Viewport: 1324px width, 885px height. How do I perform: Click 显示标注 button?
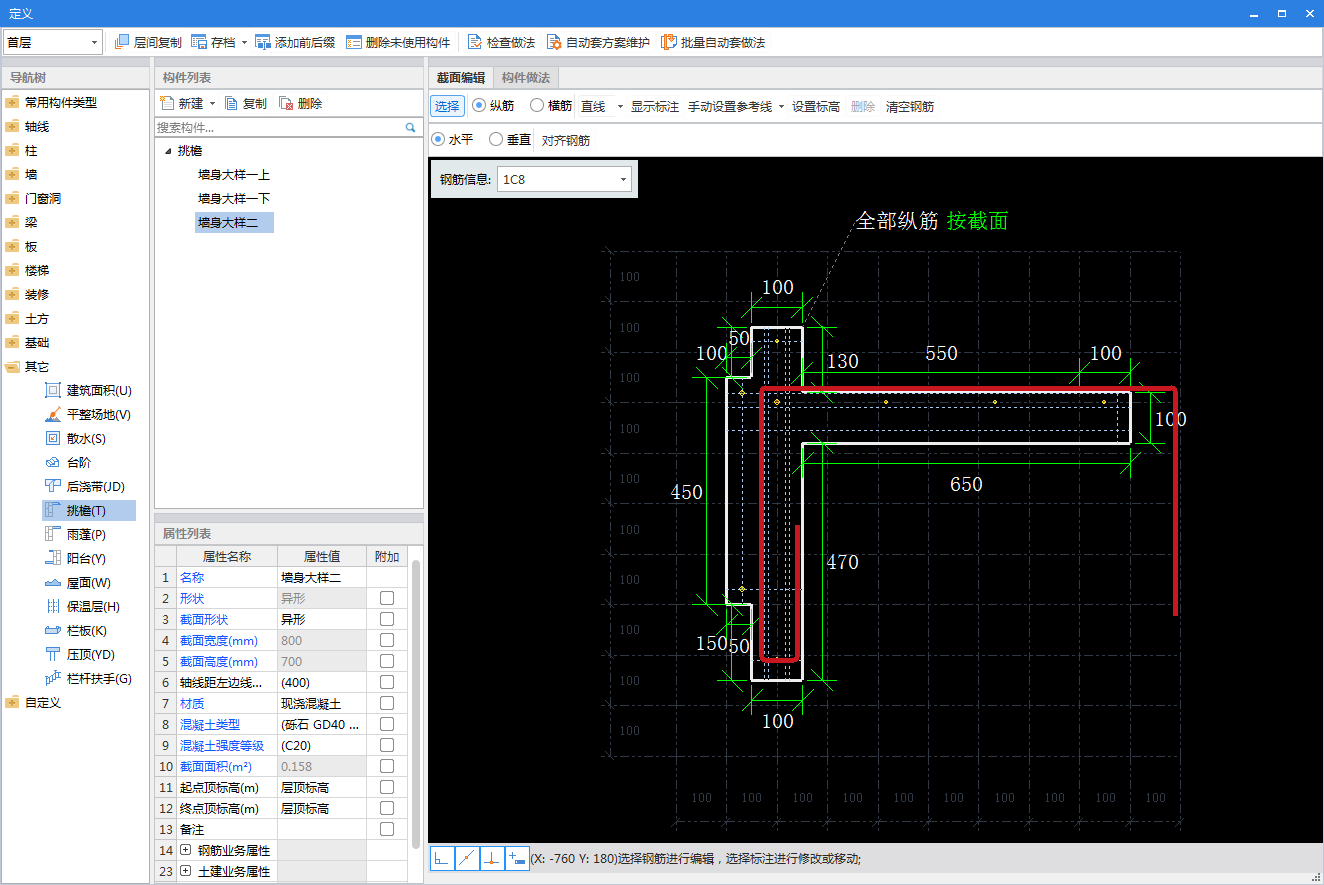click(x=654, y=106)
